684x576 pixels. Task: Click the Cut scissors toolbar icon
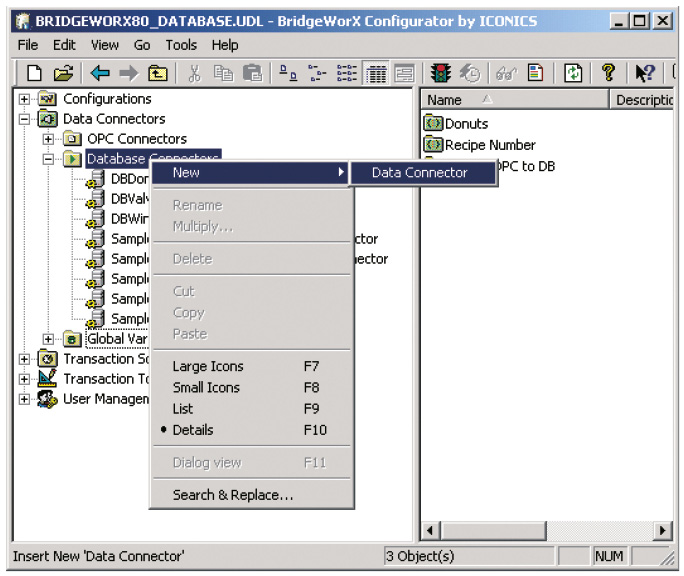tap(194, 73)
